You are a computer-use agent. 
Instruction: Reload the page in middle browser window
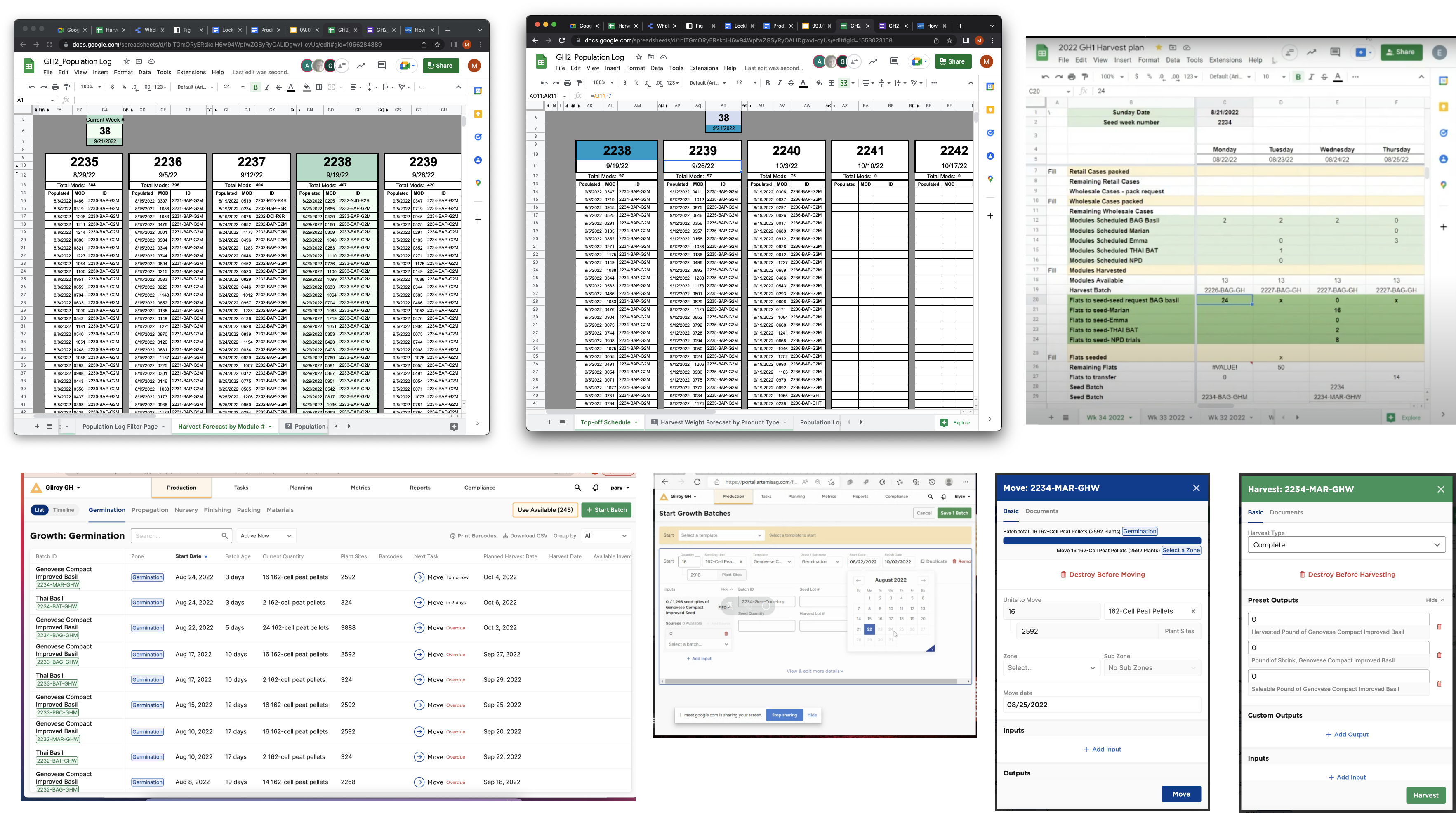pyautogui.click(x=562, y=41)
